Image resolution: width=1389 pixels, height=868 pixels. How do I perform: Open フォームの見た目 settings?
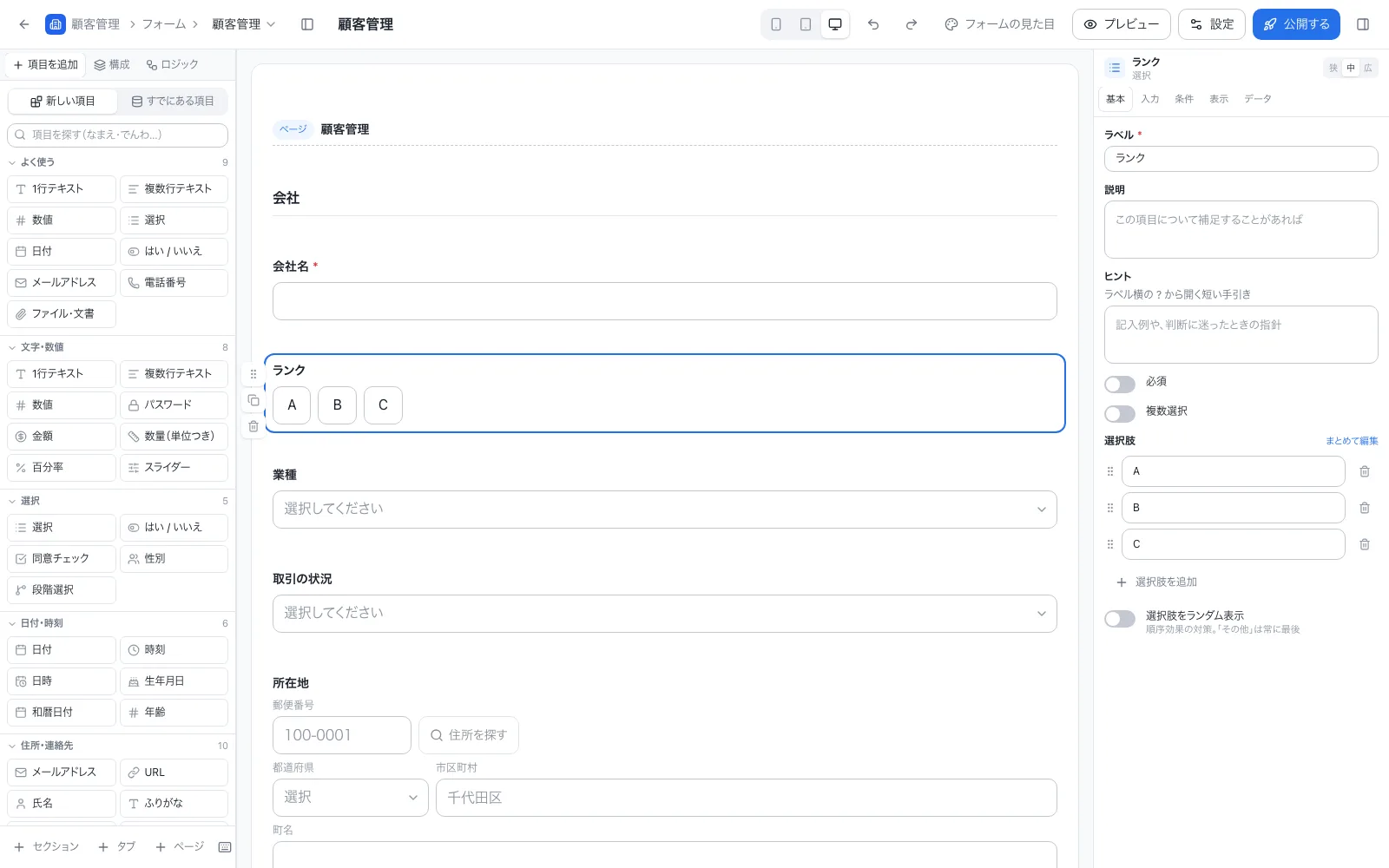(1000, 24)
